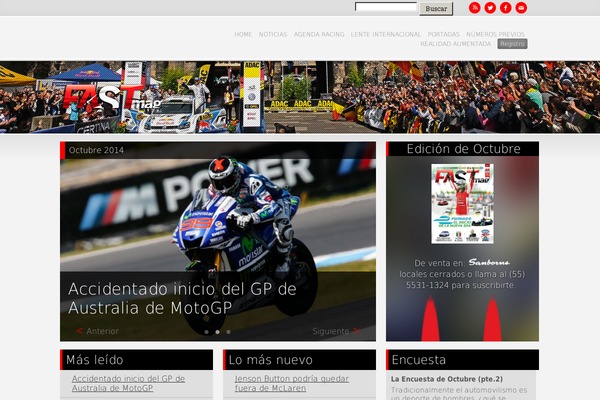Open the HOME menu item
Screen dimensions: 600x400
coord(243,34)
